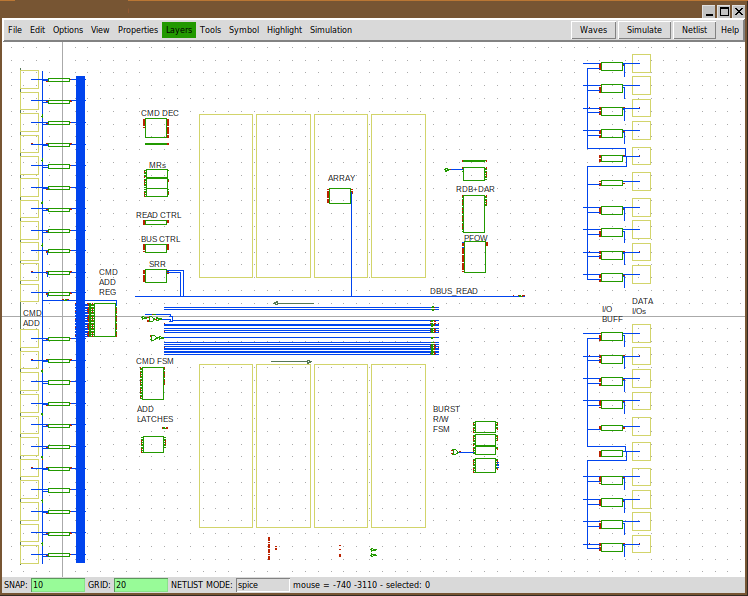
Task: Select the CMD DEC symbol block
Action: (155, 128)
